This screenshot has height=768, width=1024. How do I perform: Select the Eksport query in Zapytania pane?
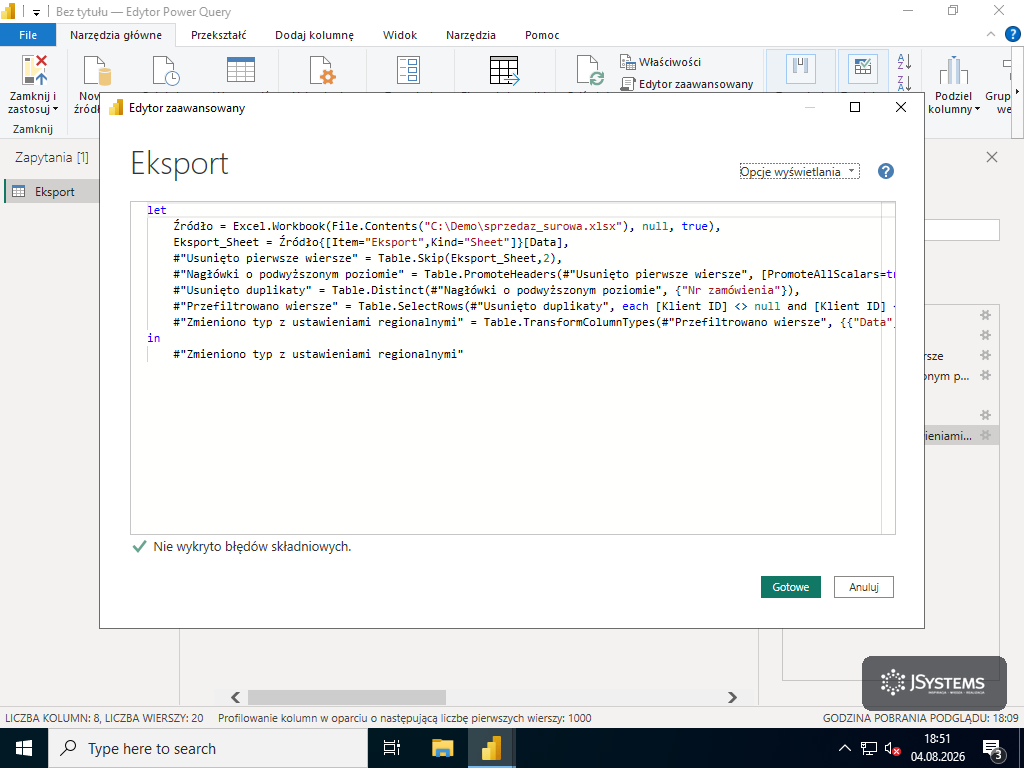(x=52, y=191)
